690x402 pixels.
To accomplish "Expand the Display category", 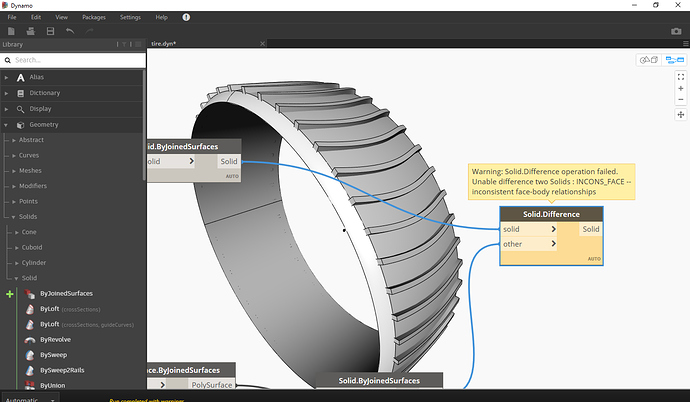I will 71,109.
